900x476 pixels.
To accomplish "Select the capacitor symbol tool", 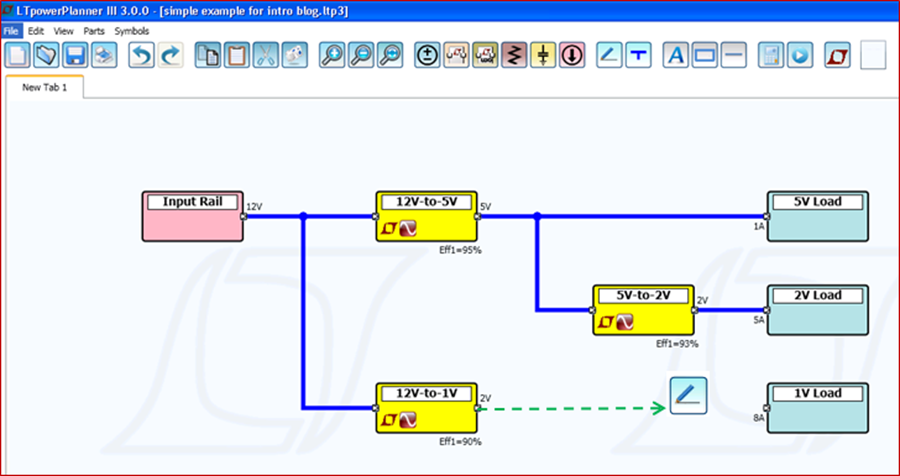I will 542,54.
